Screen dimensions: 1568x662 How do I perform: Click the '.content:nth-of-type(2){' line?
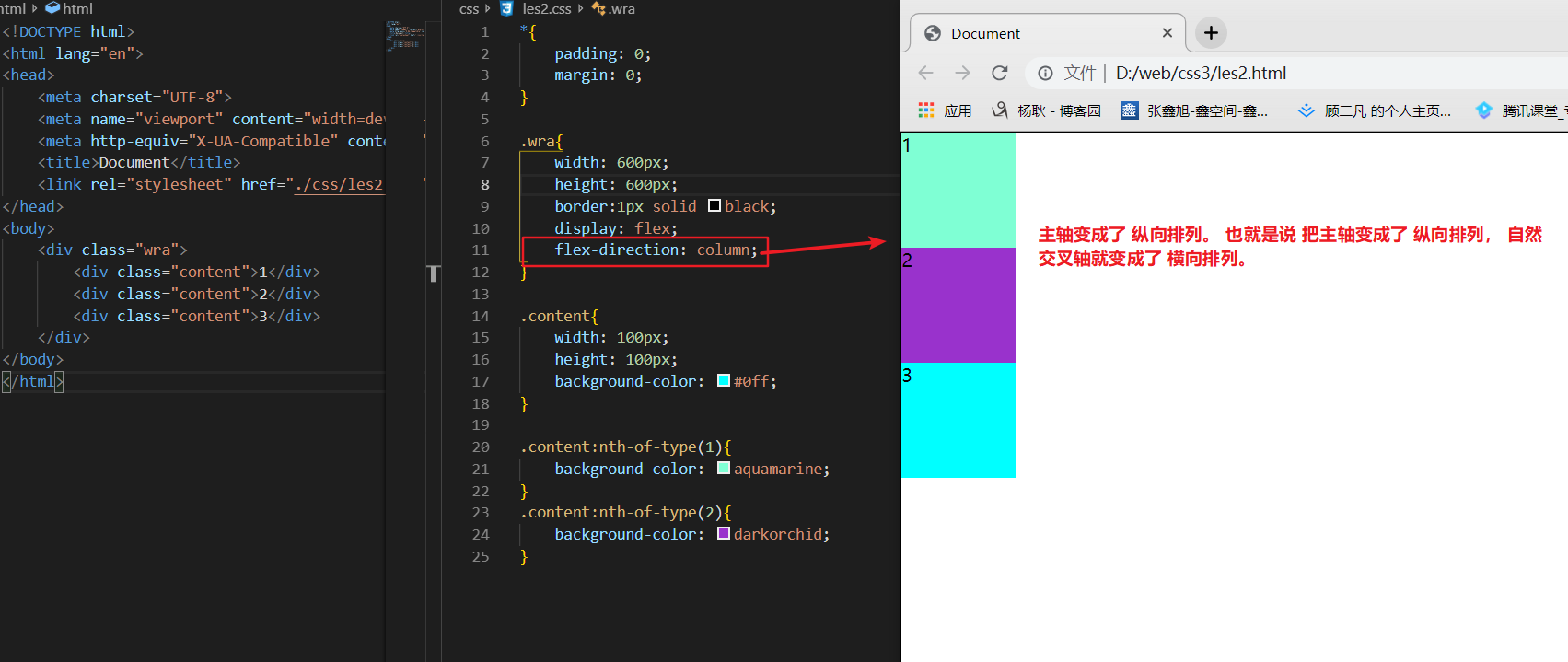tap(626, 512)
